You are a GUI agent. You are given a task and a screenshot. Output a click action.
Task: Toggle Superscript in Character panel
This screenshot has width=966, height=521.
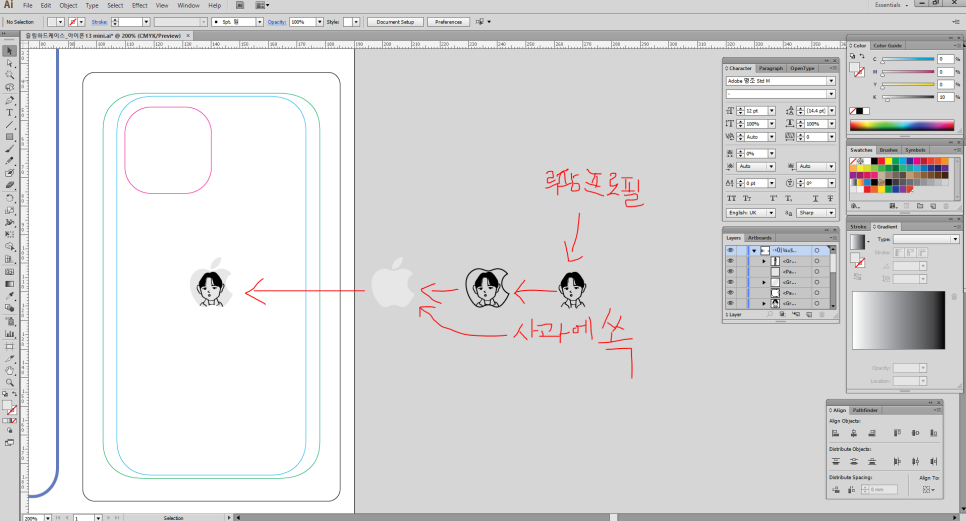coord(773,198)
